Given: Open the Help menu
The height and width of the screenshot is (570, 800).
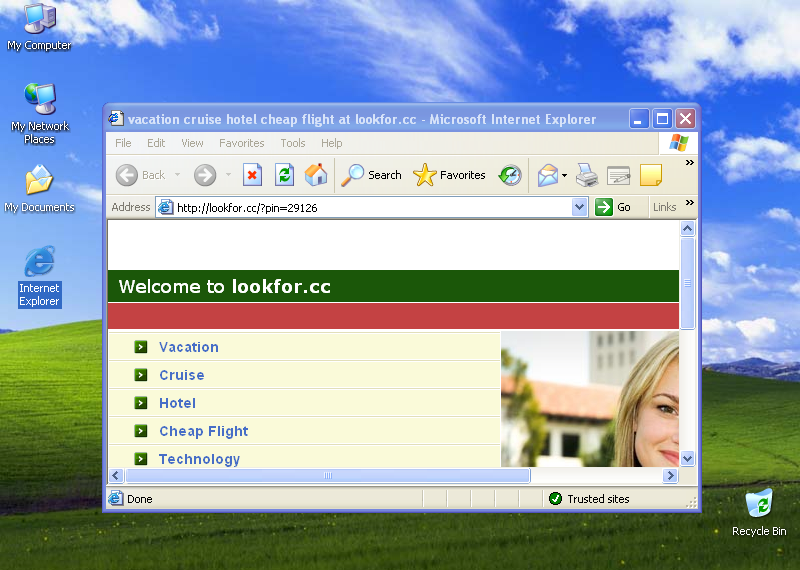Looking at the screenshot, I should click(x=332, y=143).
